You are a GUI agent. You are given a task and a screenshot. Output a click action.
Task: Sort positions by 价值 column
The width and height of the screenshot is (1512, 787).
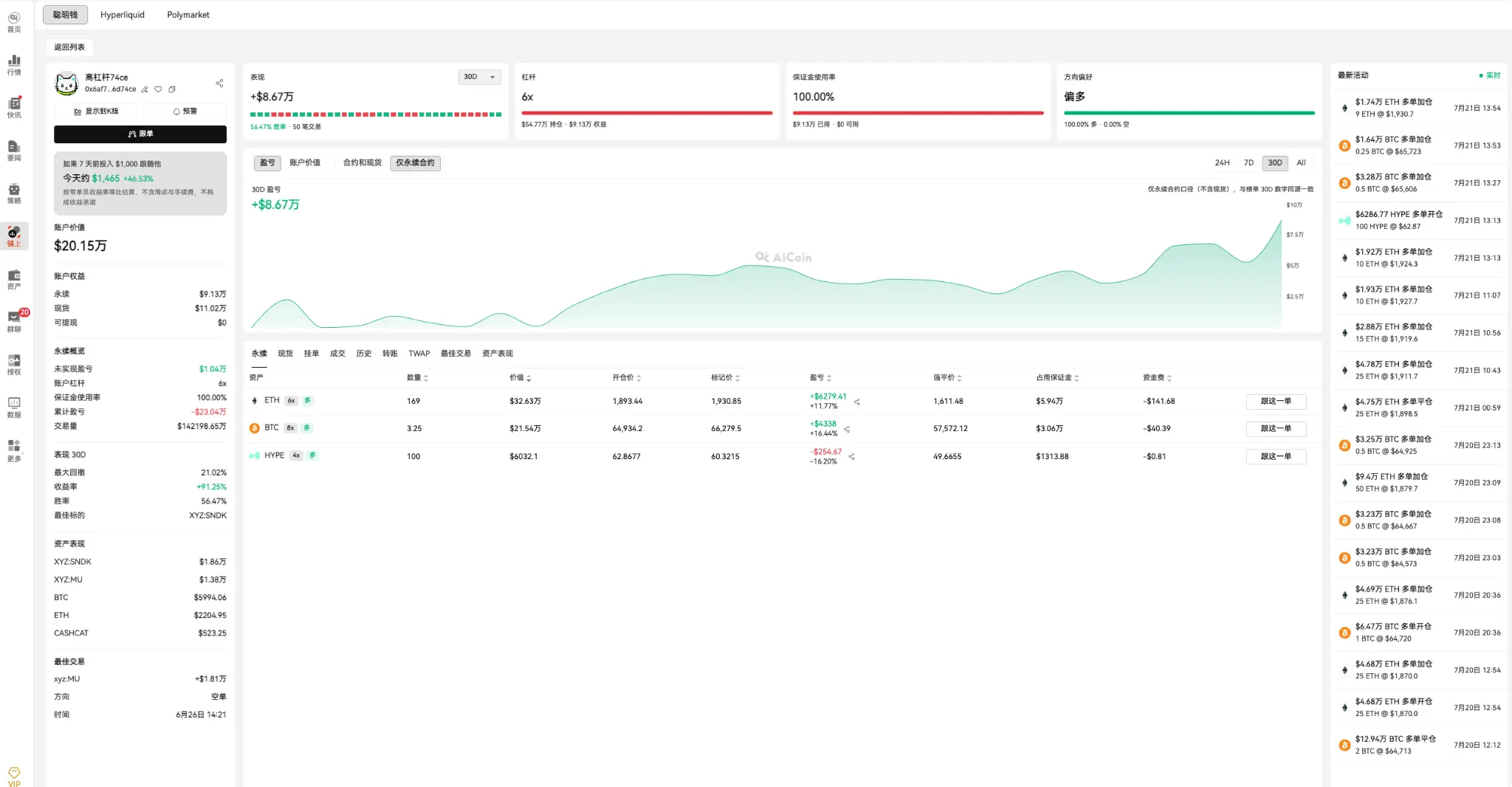[520, 378]
